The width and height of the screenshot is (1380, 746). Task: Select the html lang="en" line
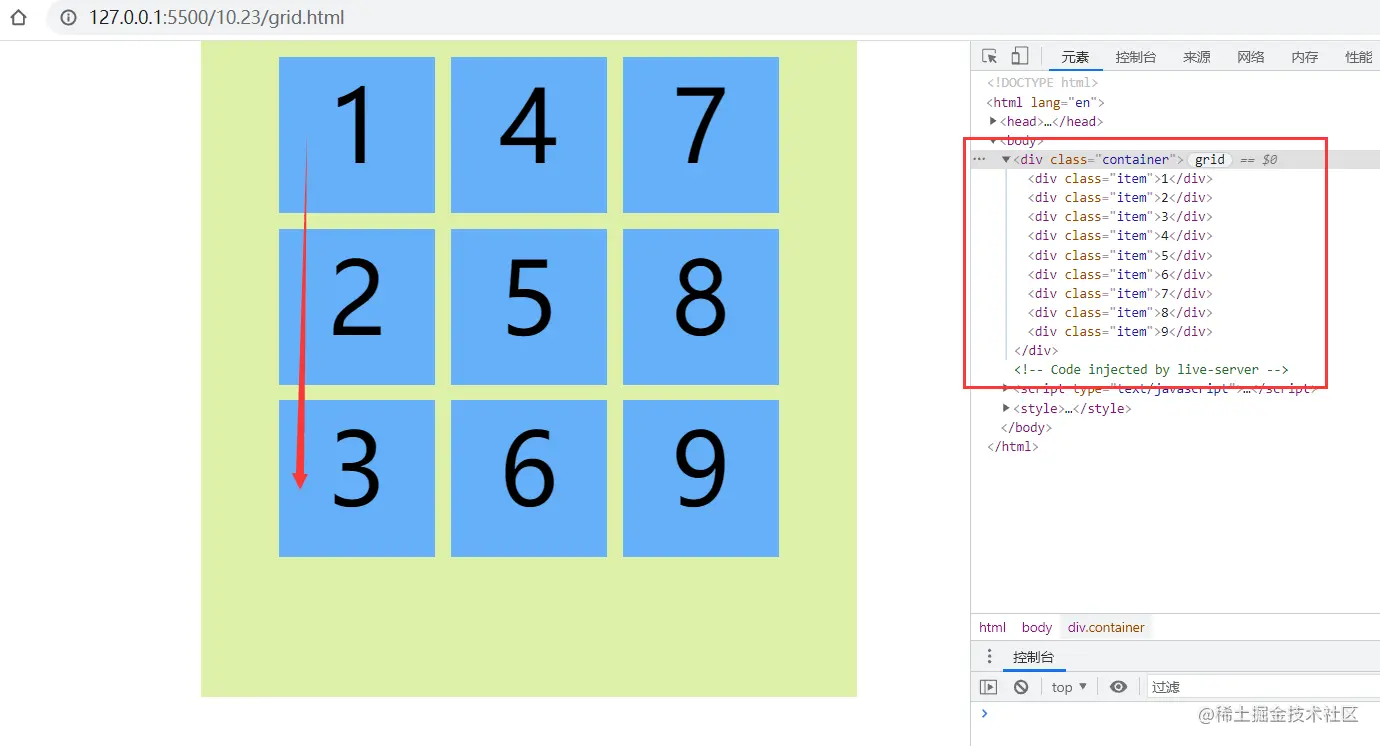1046,102
